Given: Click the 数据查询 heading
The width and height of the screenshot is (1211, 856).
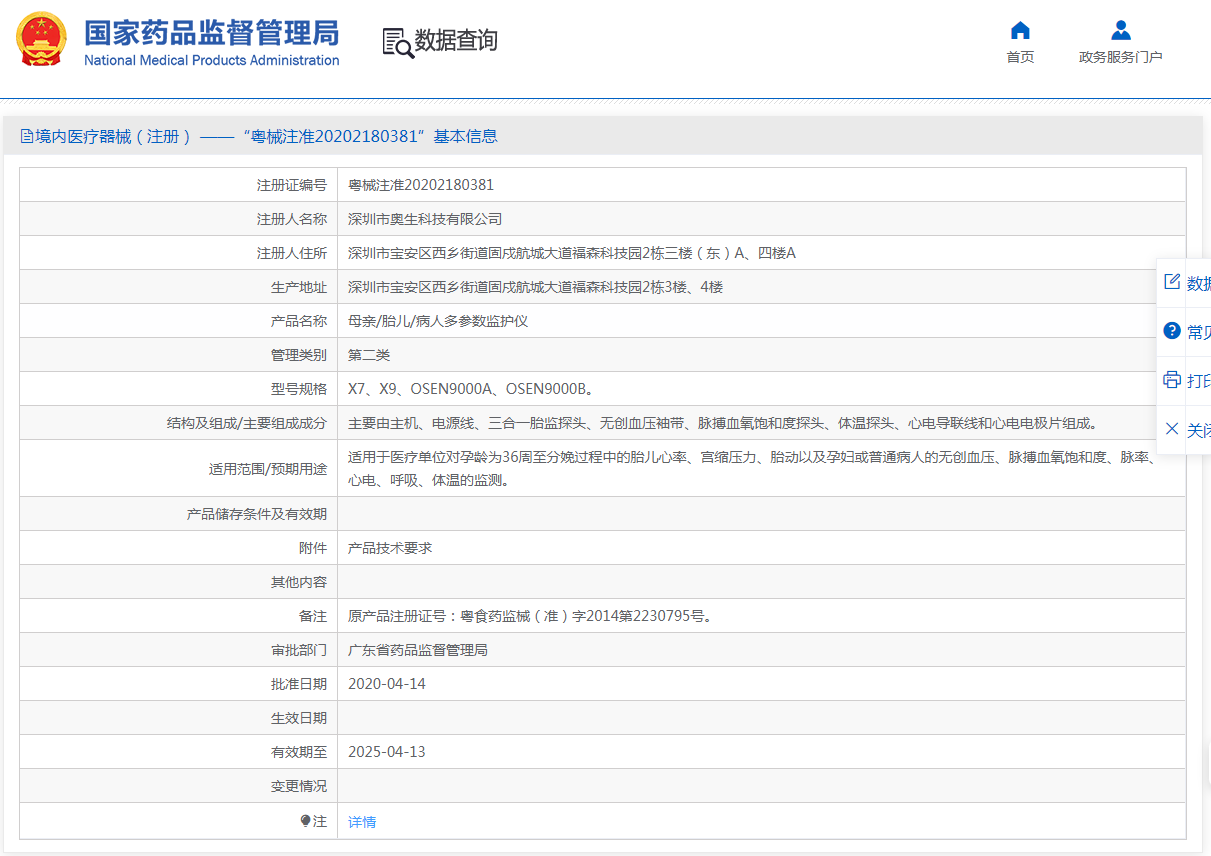Looking at the screenshot, I should tap(456, 41).
